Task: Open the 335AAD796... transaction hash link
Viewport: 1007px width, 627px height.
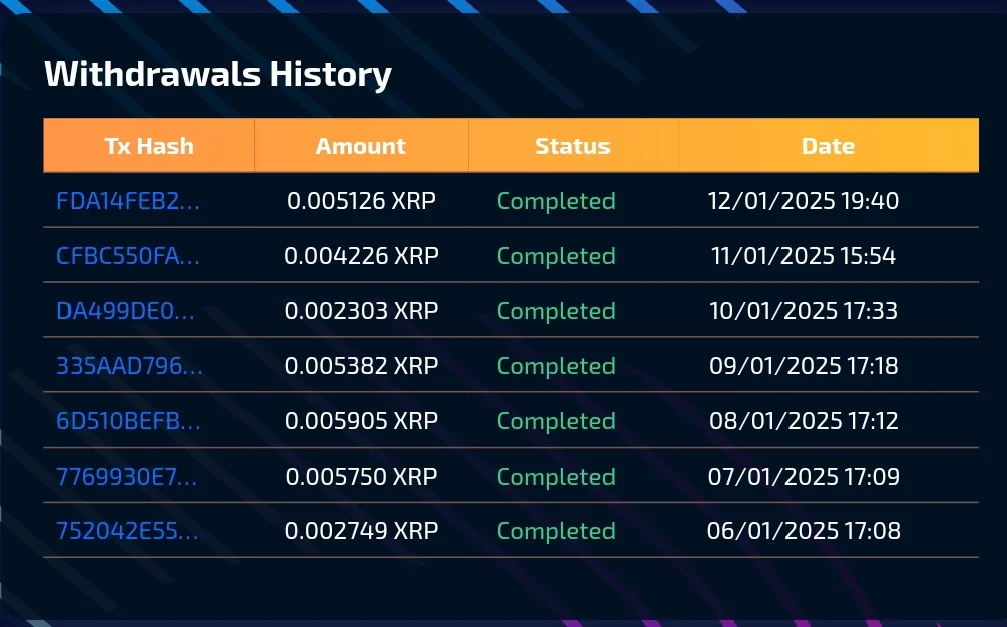Action: click(129, 366)
